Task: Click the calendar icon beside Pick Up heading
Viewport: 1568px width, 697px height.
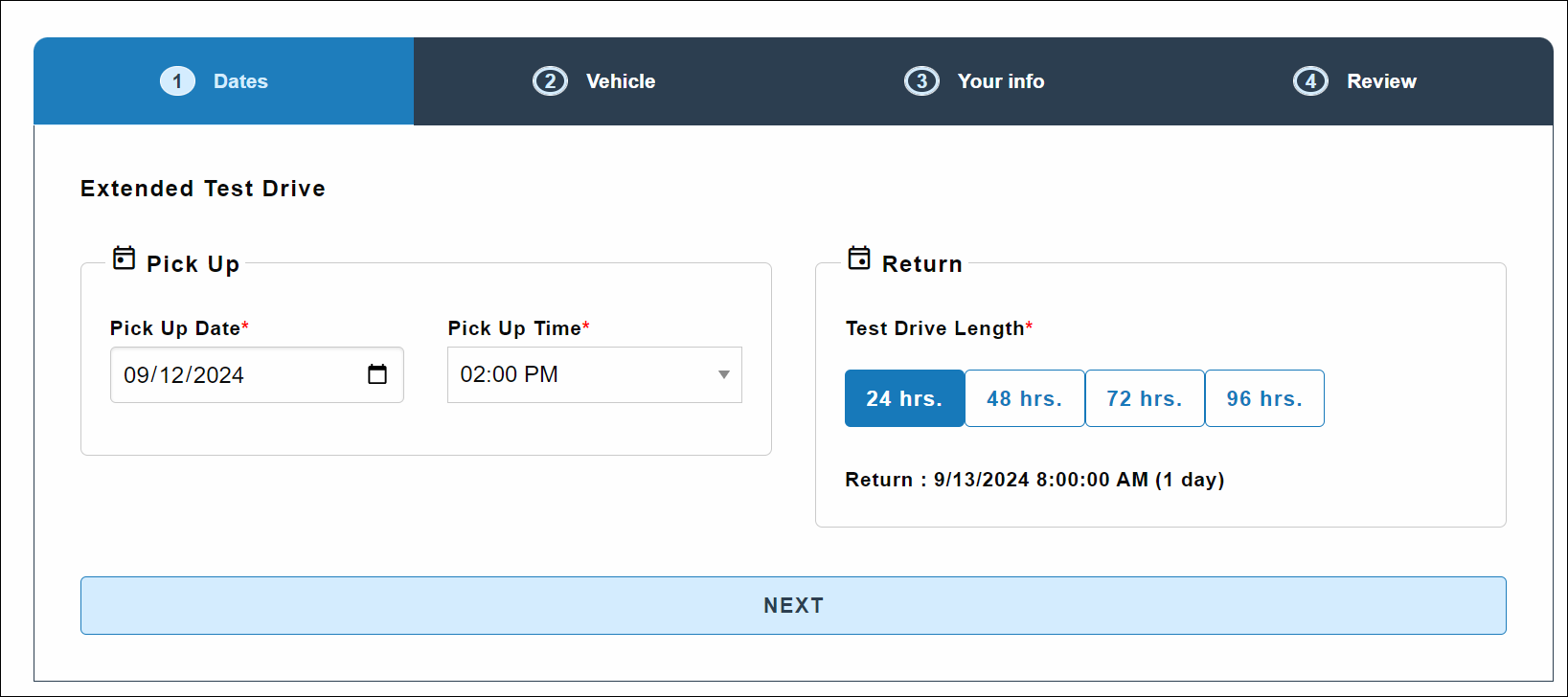Action: click(x=124, y=259)
